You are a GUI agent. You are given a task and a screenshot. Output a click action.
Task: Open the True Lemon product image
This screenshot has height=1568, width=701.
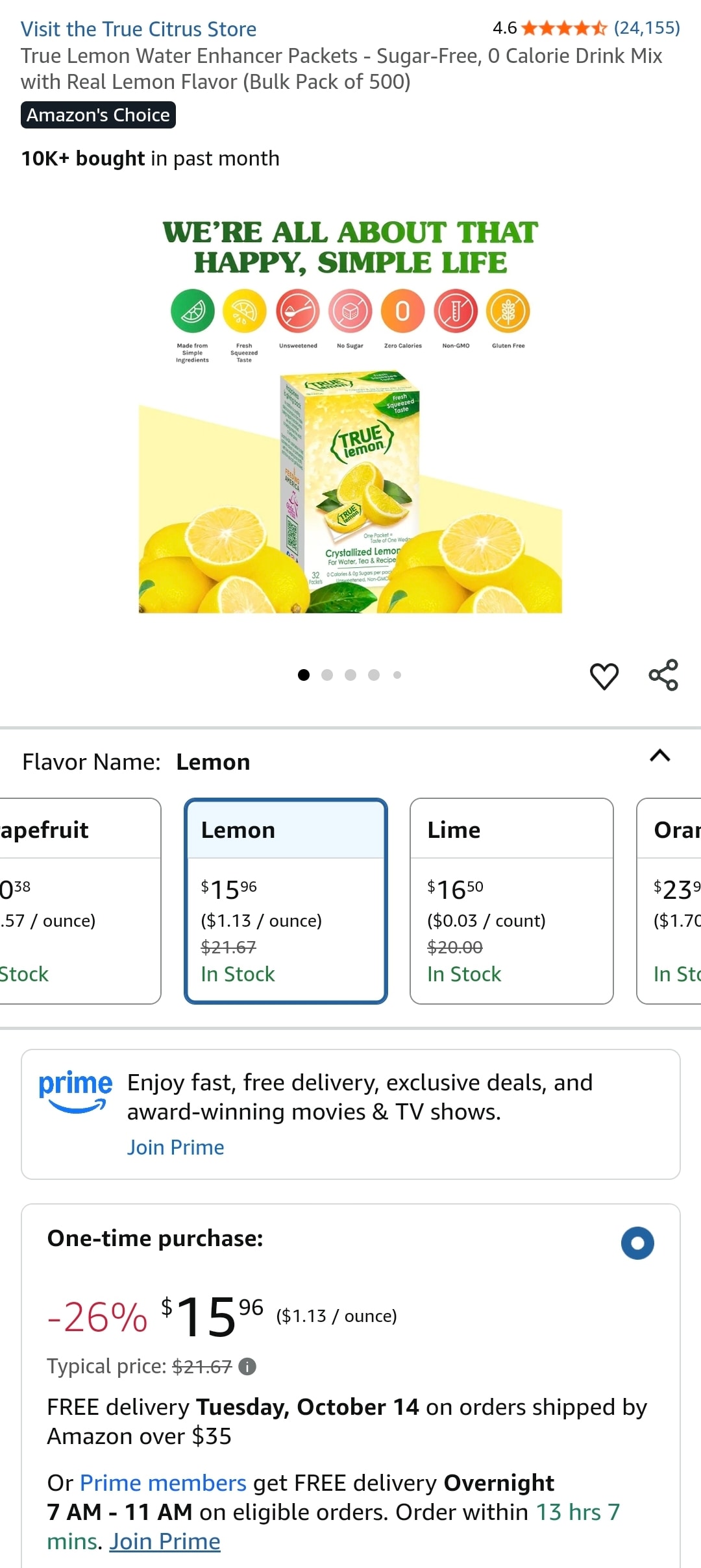(350, 493)
